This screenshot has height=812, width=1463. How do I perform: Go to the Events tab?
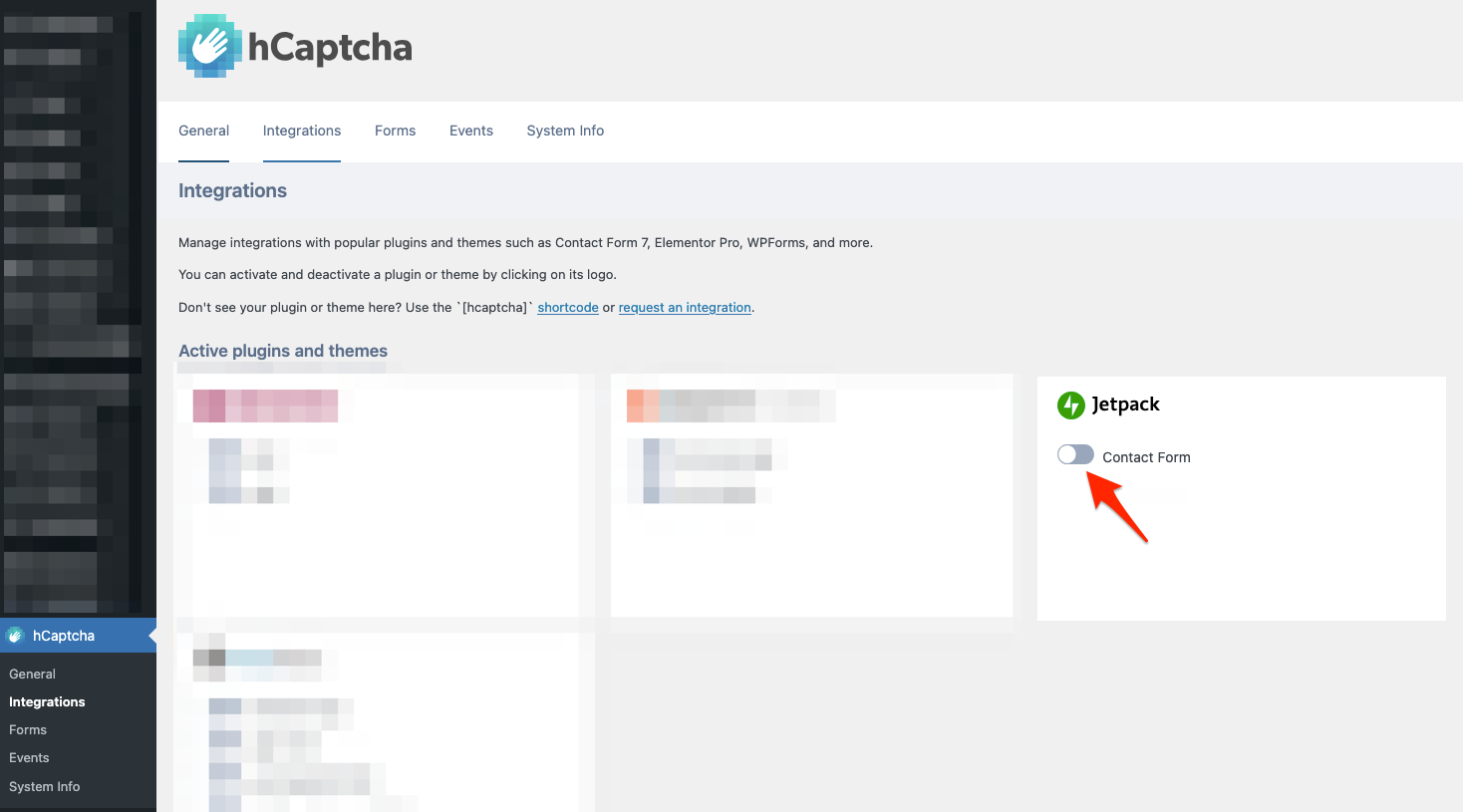(471, 131)
